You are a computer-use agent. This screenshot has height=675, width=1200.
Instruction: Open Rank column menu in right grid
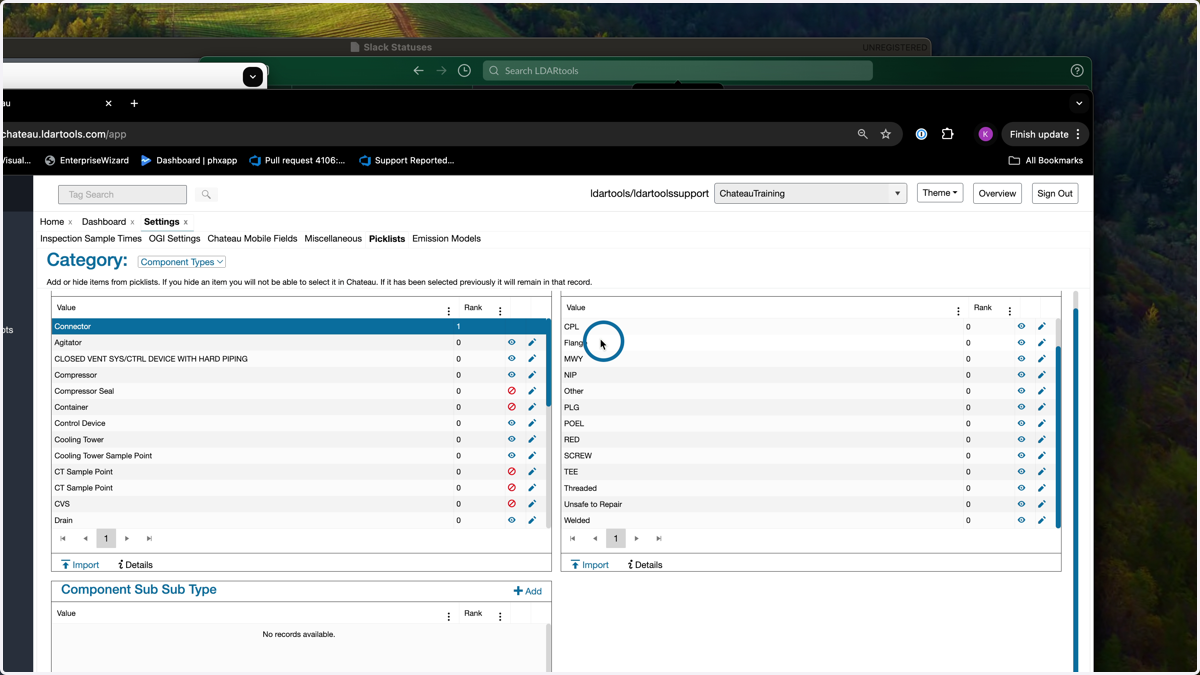[1009, 311]
